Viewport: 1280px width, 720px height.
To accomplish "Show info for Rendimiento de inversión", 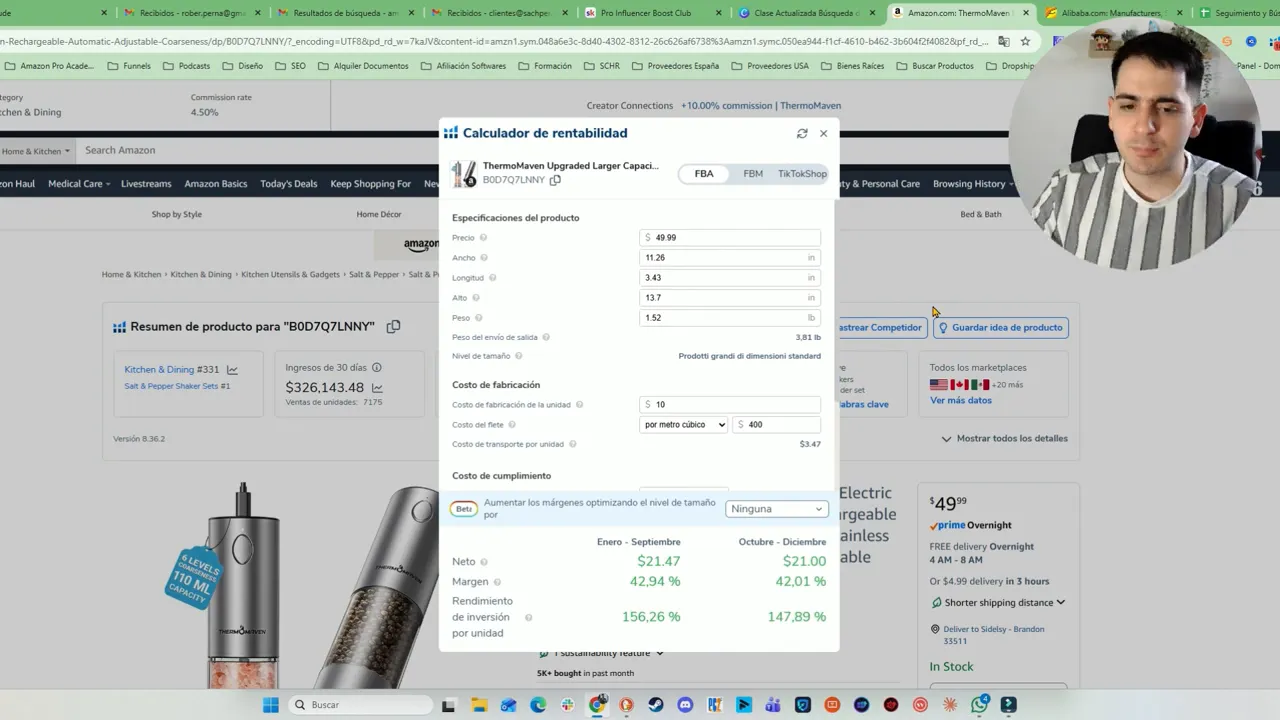I will coord(529,618).
